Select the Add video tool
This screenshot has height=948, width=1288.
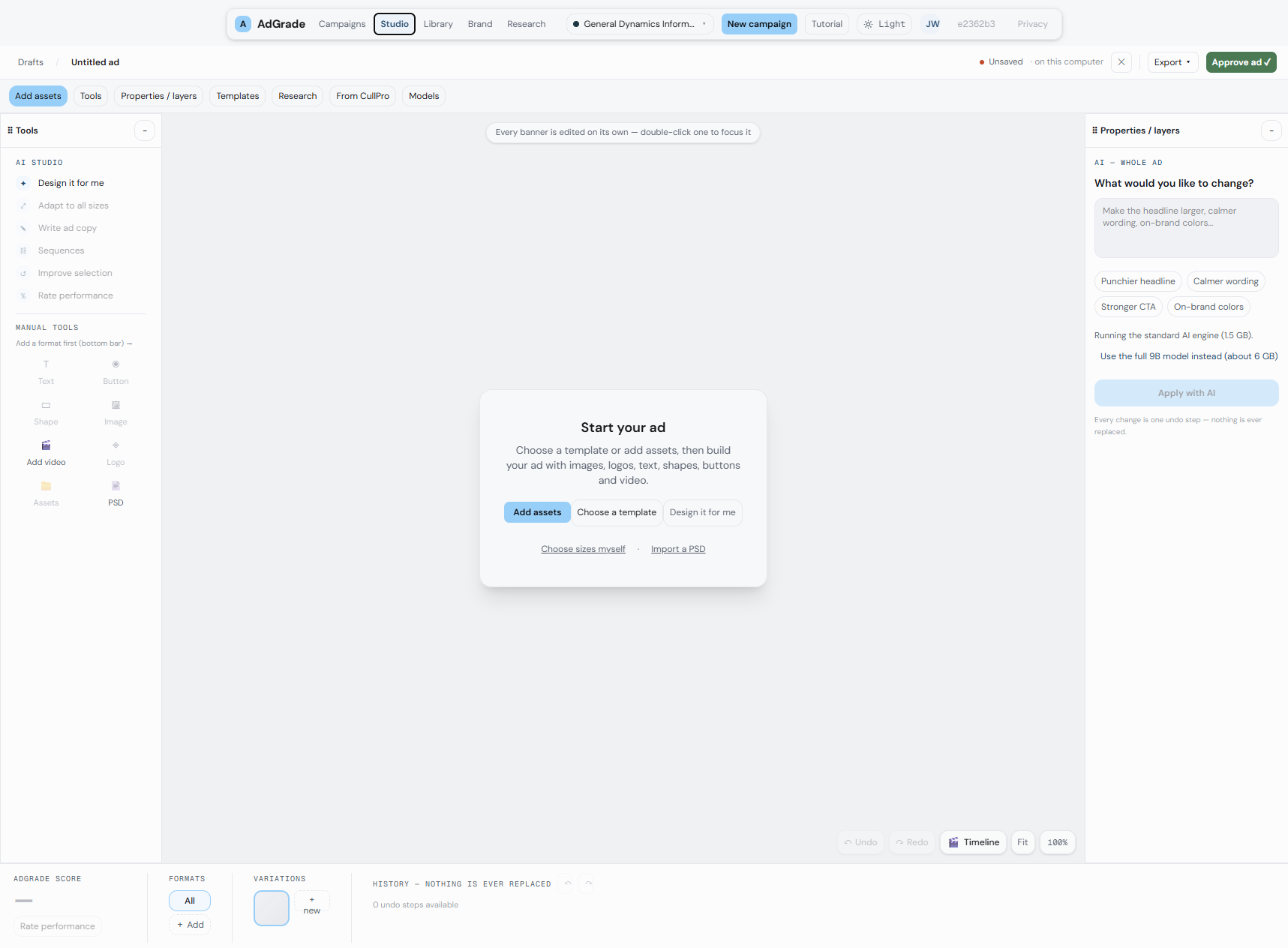[46, 453]
